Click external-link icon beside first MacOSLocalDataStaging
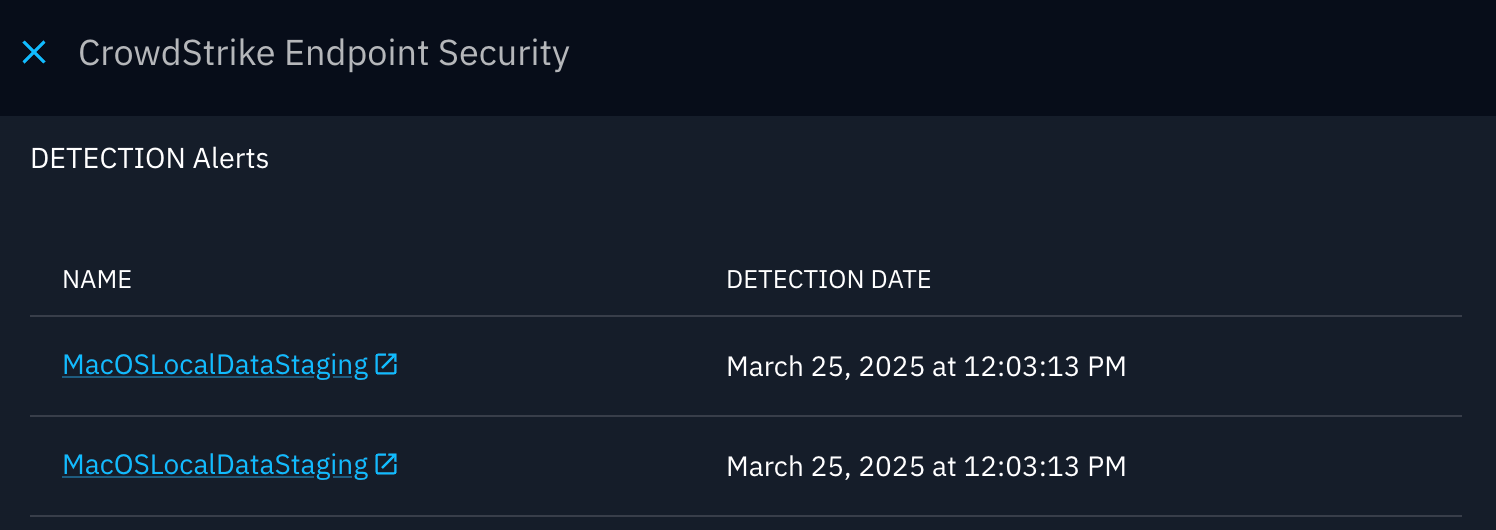Viewport: 1496px width, 530px height. coord(386,365)
